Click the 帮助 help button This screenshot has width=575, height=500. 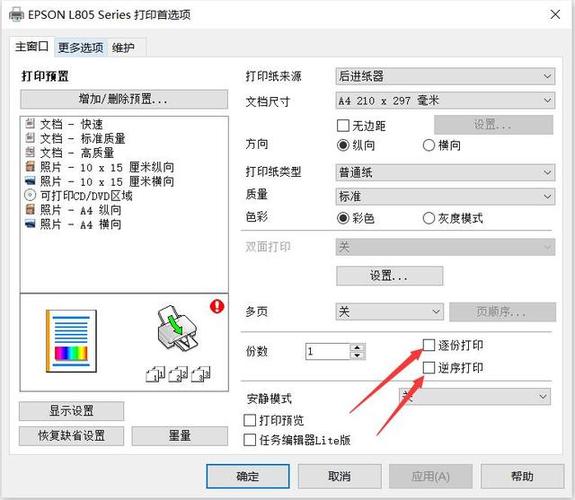tap(523, 476)
